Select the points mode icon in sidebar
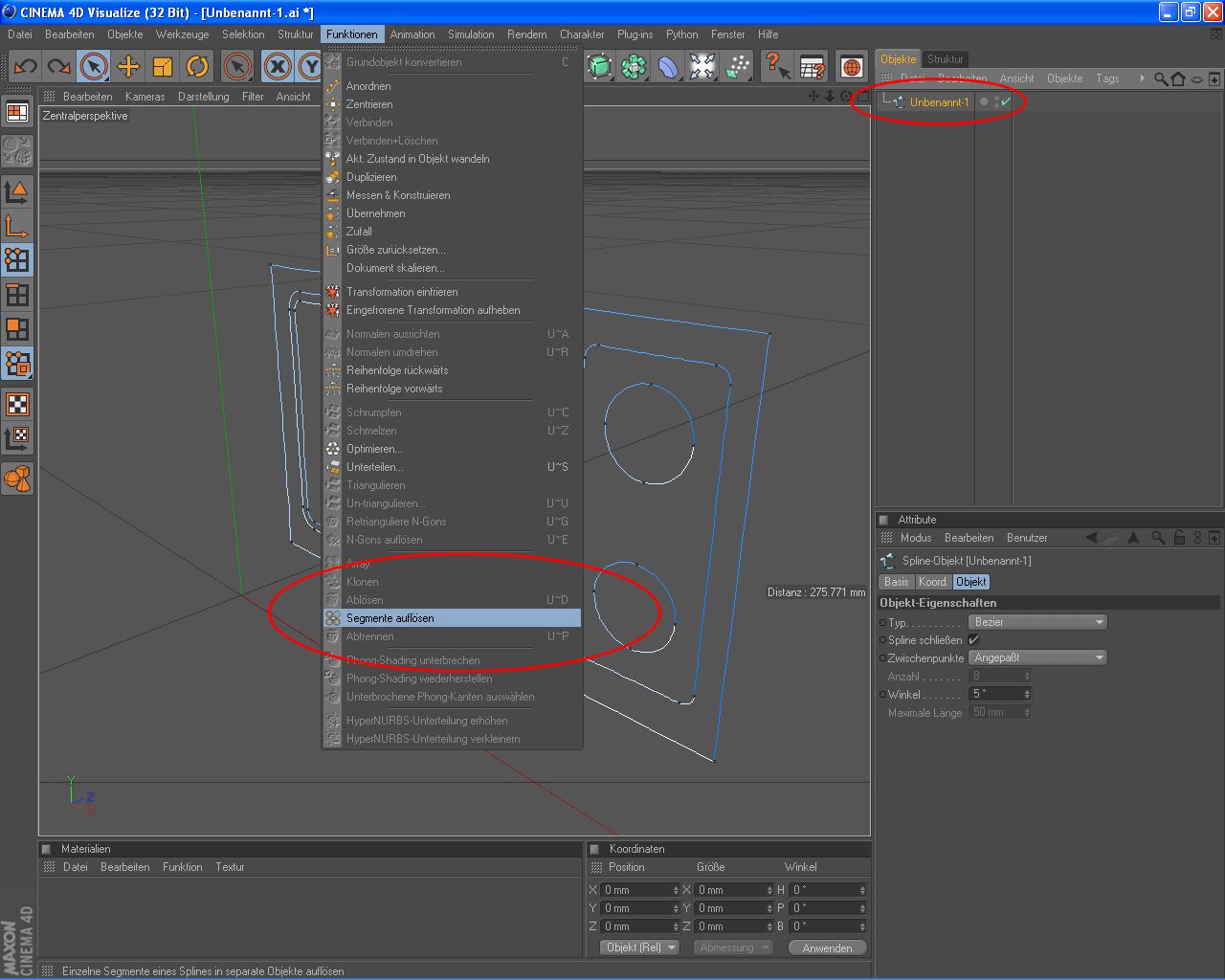 [x=17, y=260]
